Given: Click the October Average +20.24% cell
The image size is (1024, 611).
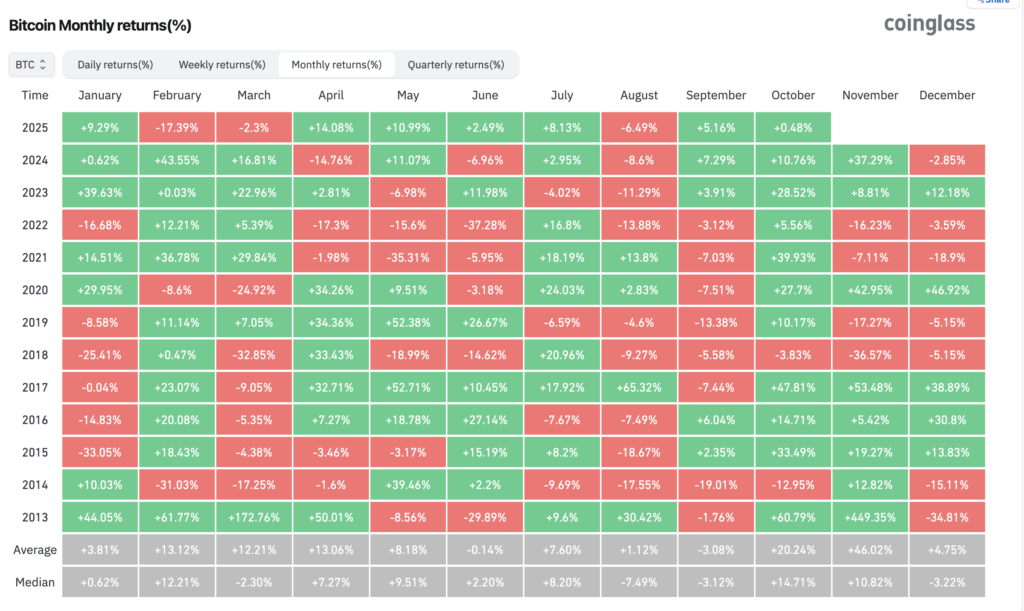Looking at the screenshot, I should (x=793, y=549).
